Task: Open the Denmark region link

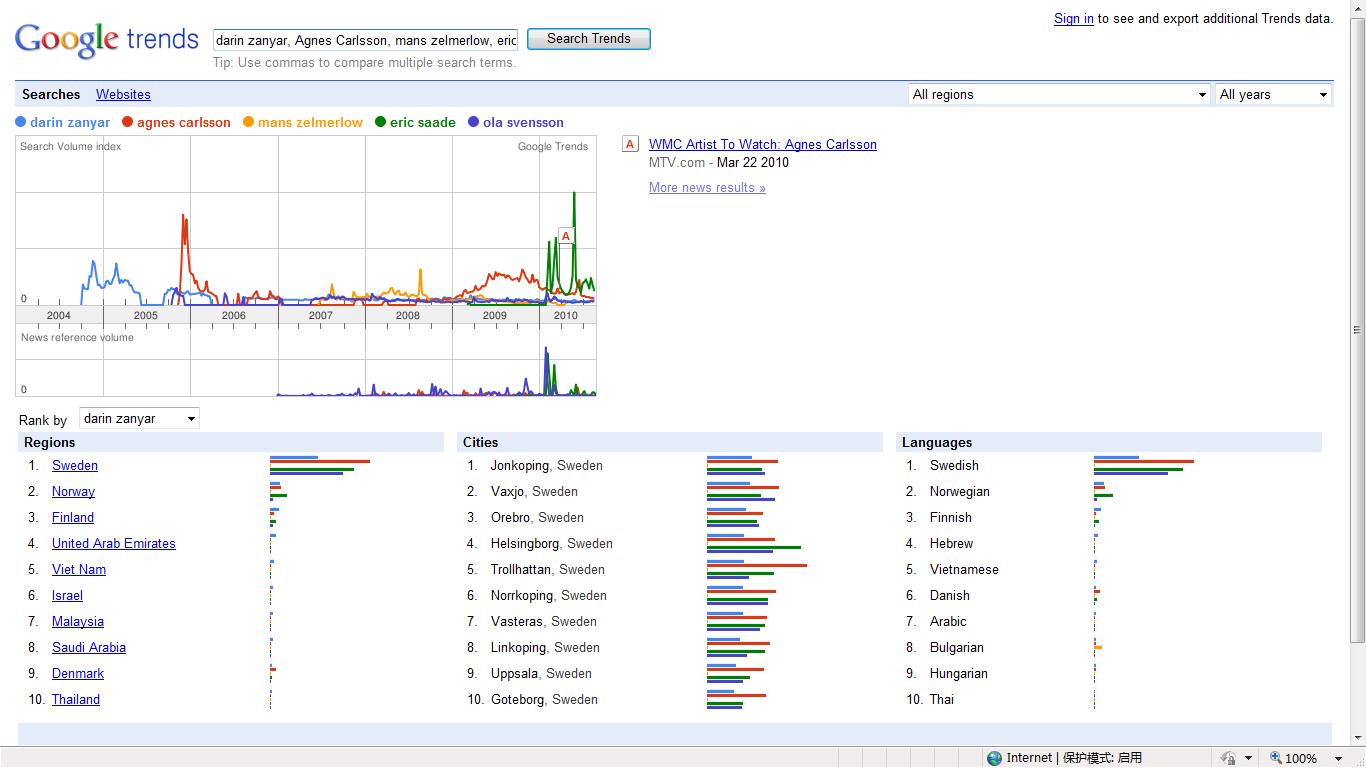Action: 78,673
